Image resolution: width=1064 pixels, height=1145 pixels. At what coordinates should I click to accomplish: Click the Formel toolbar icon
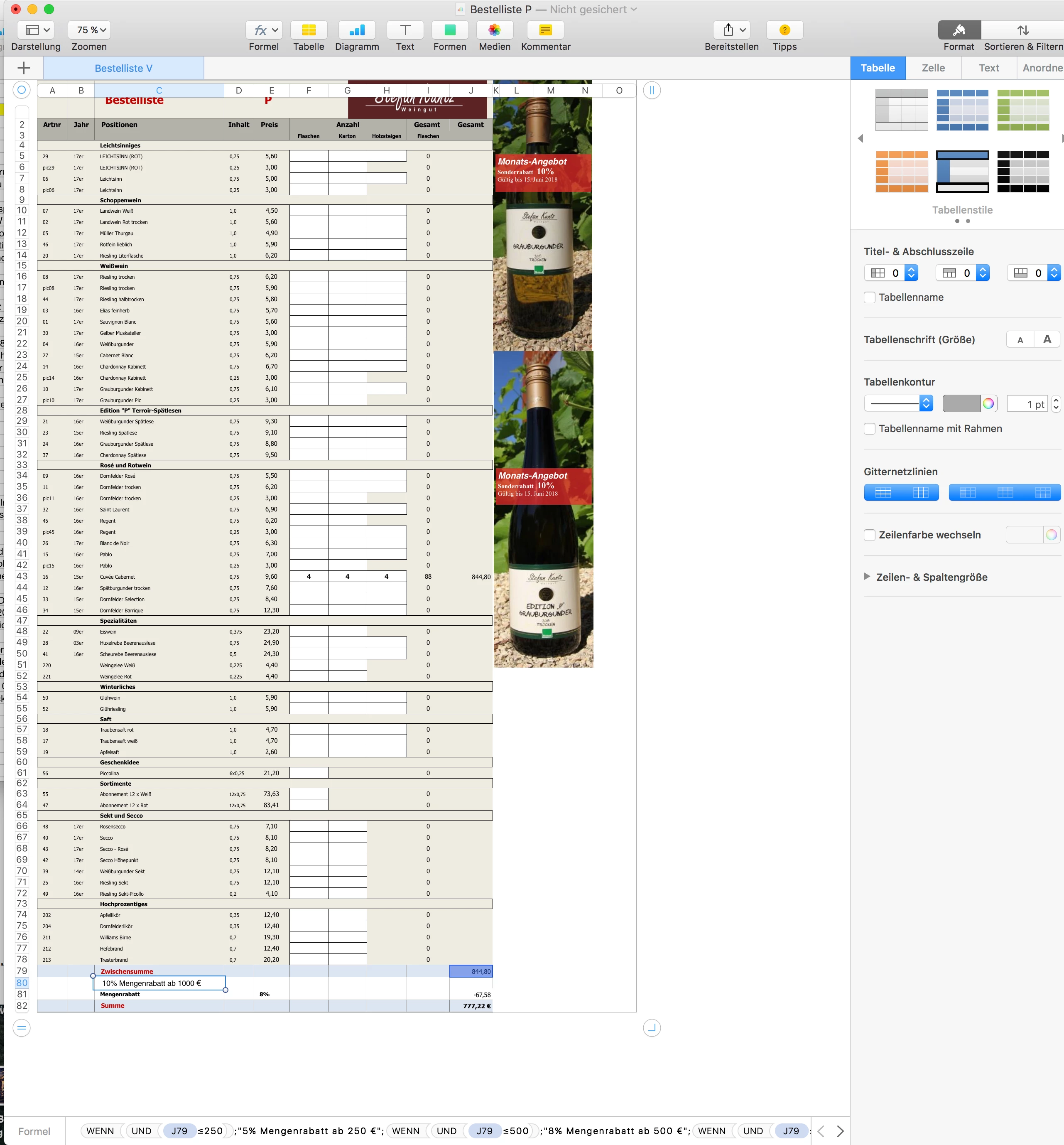(x=263, y=30)
